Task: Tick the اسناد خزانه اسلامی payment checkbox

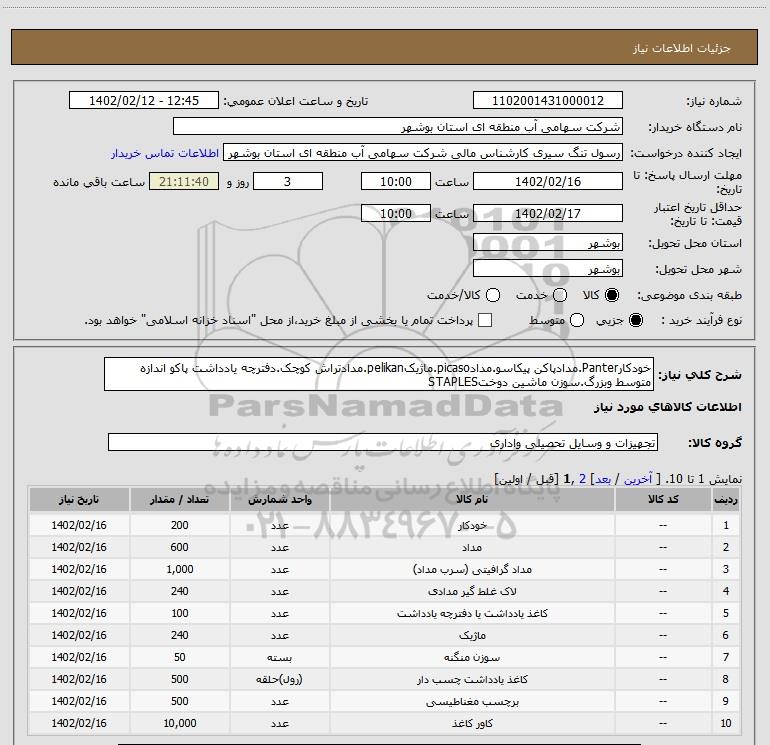Action: point(485,320)
